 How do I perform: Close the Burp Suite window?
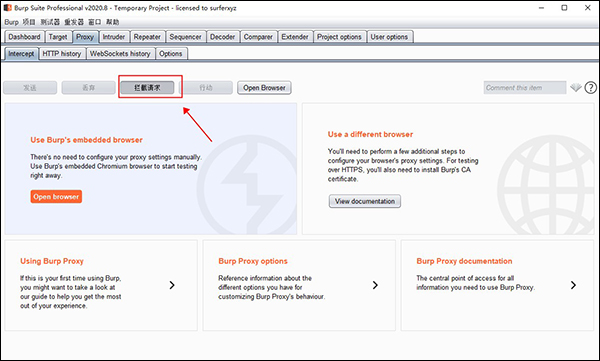click(588, 8)
